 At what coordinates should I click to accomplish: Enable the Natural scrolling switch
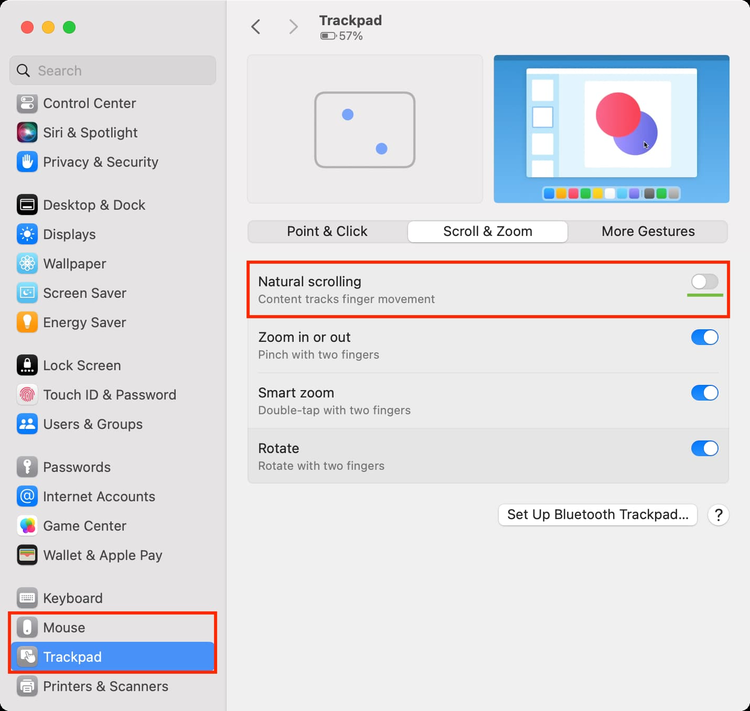coord(704,282)
